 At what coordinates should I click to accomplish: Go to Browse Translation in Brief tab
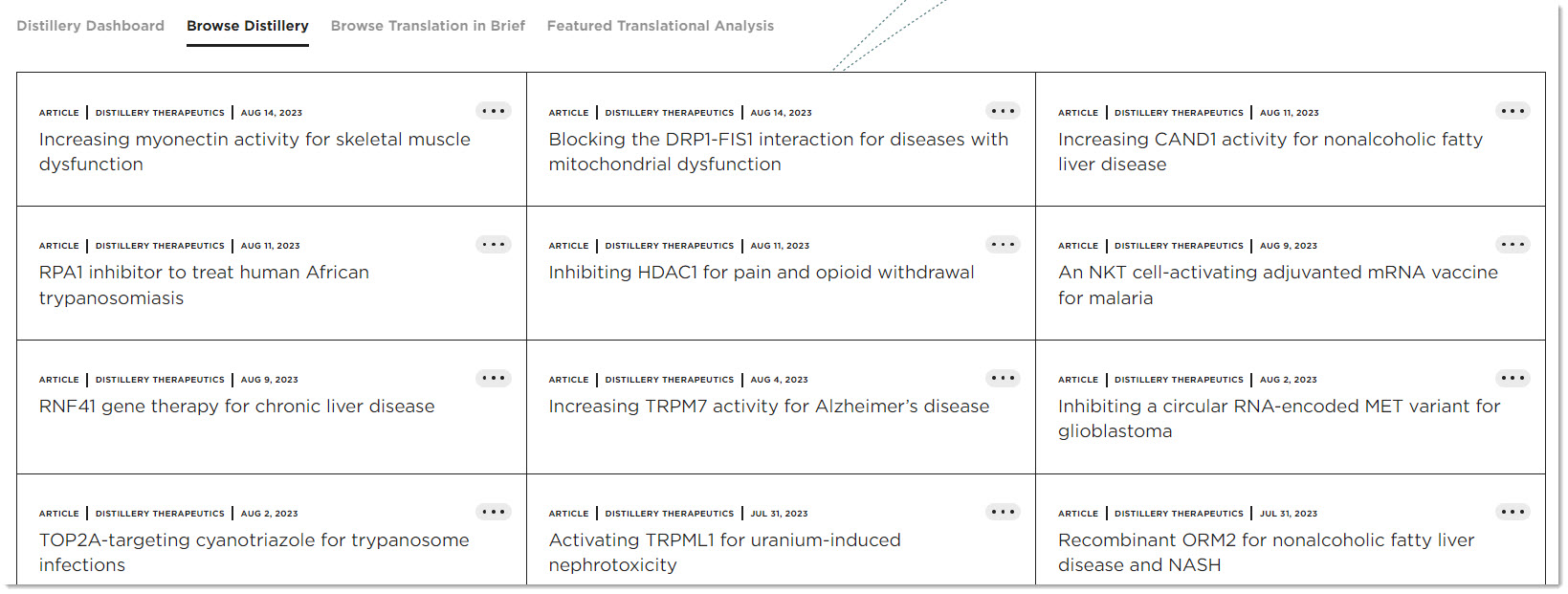click(428, 26)
